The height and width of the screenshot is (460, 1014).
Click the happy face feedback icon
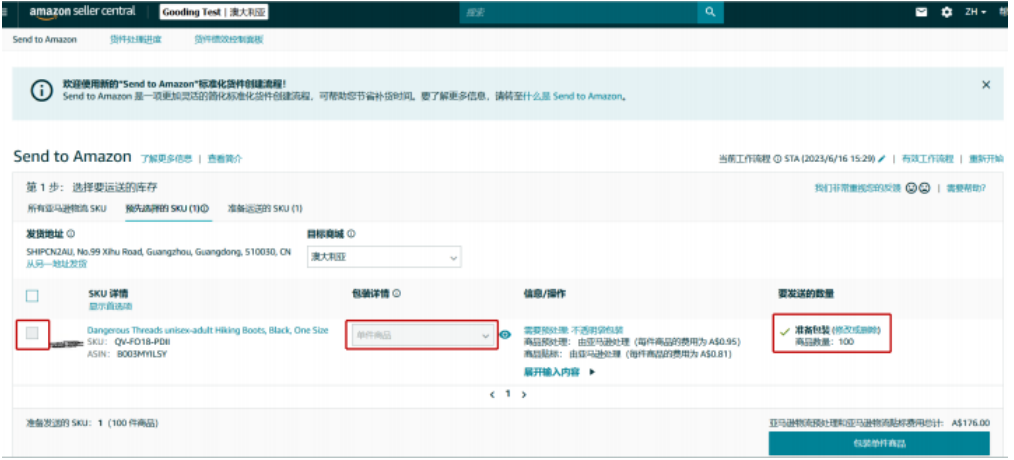point(911,188)
